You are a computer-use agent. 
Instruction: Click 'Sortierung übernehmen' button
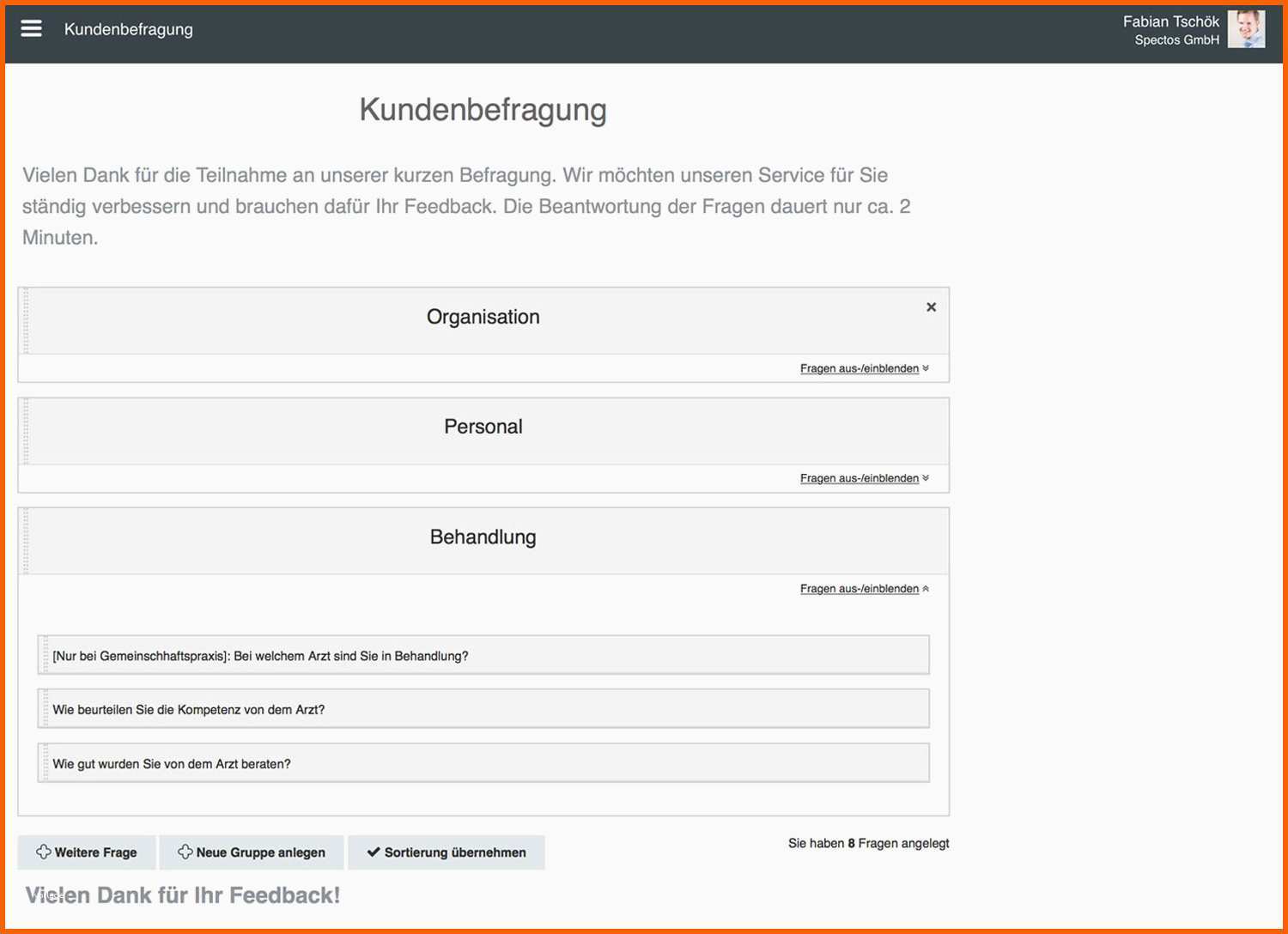point(447,852)
